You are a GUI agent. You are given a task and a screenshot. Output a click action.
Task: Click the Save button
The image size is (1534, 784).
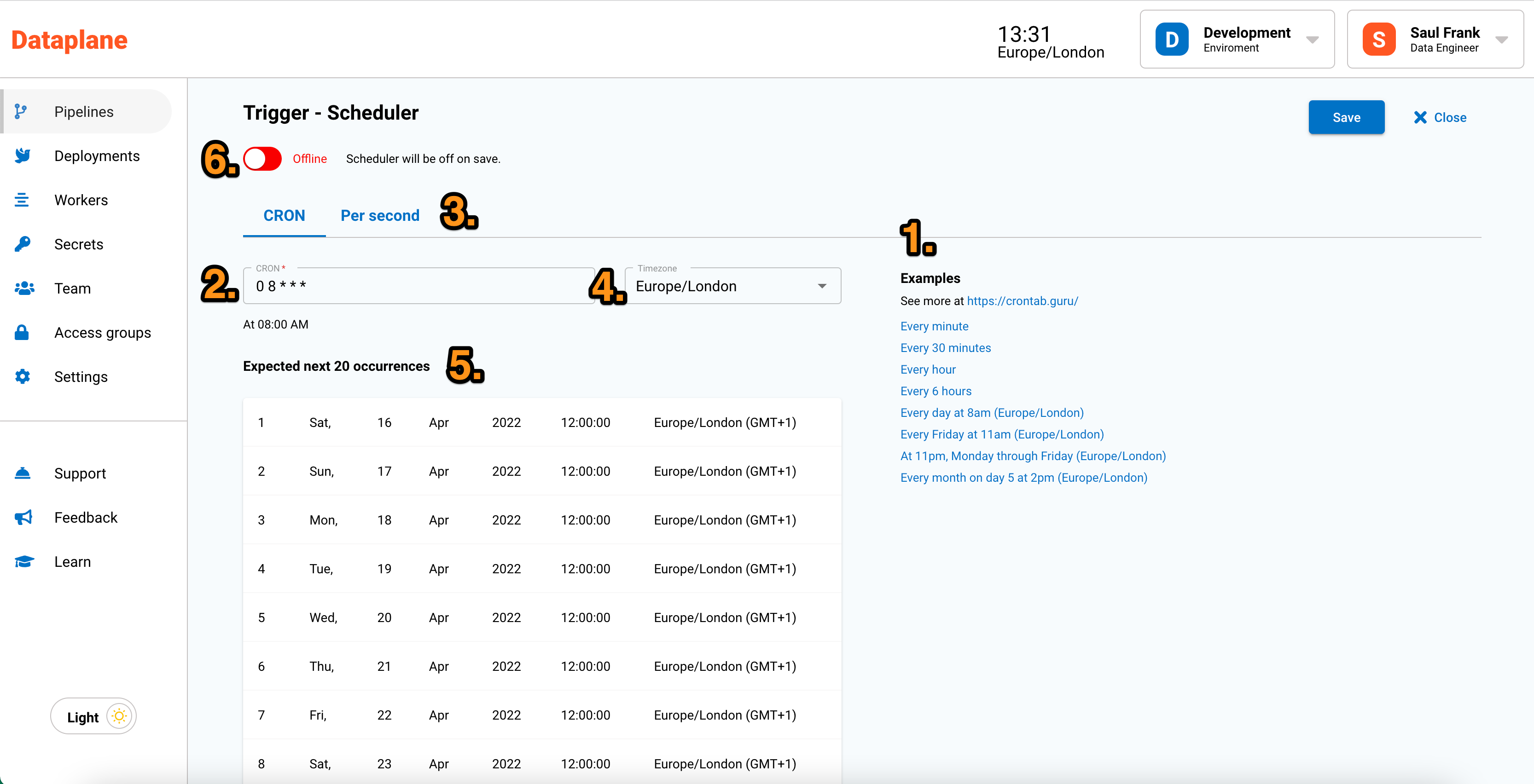1347,117
